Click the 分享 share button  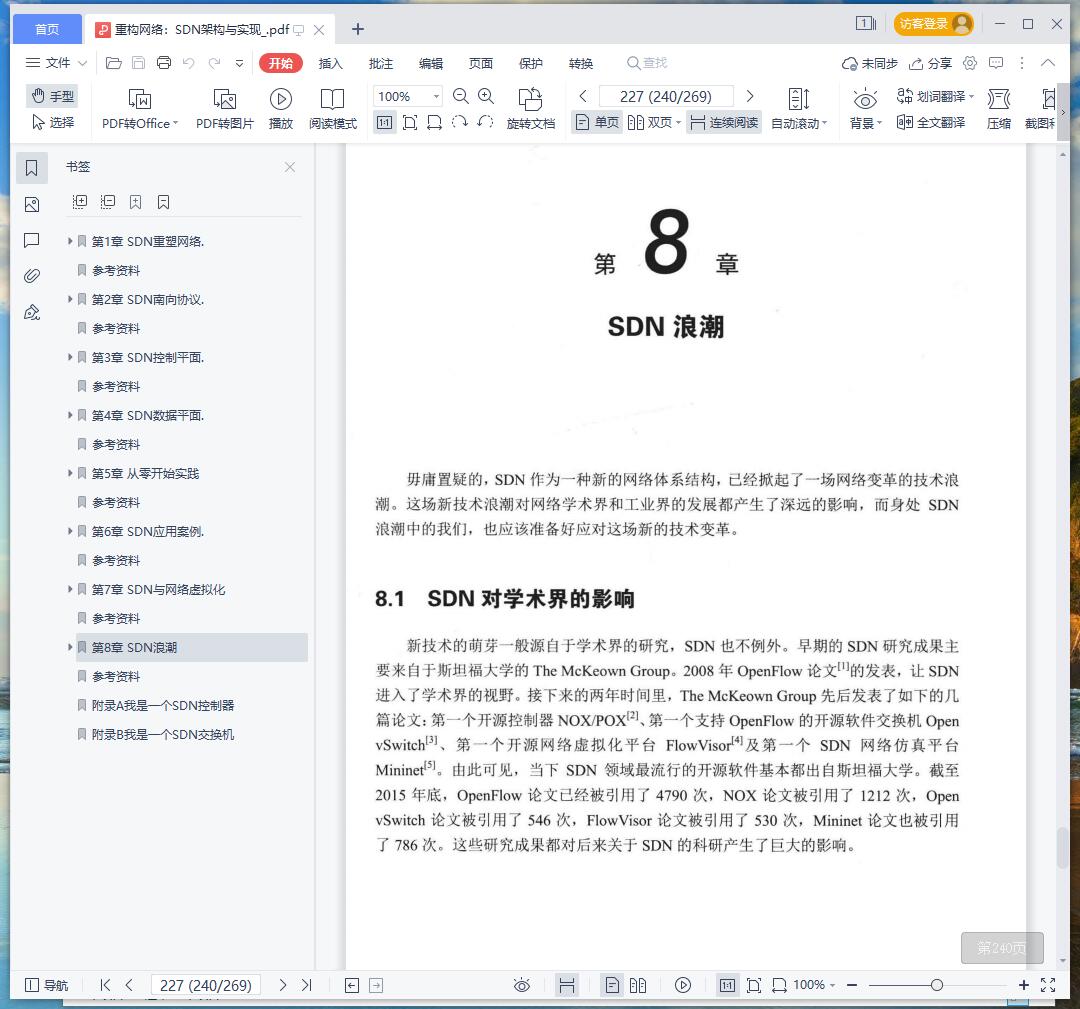pos(930,63)
